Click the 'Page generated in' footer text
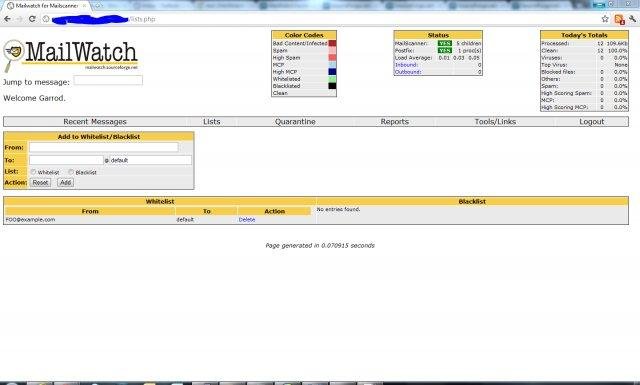 [x=320, y=245]
